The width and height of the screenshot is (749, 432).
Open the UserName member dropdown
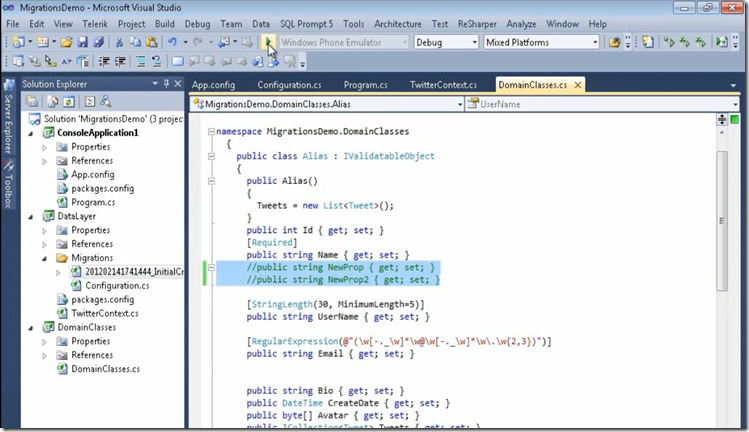(x=602, y=104)
